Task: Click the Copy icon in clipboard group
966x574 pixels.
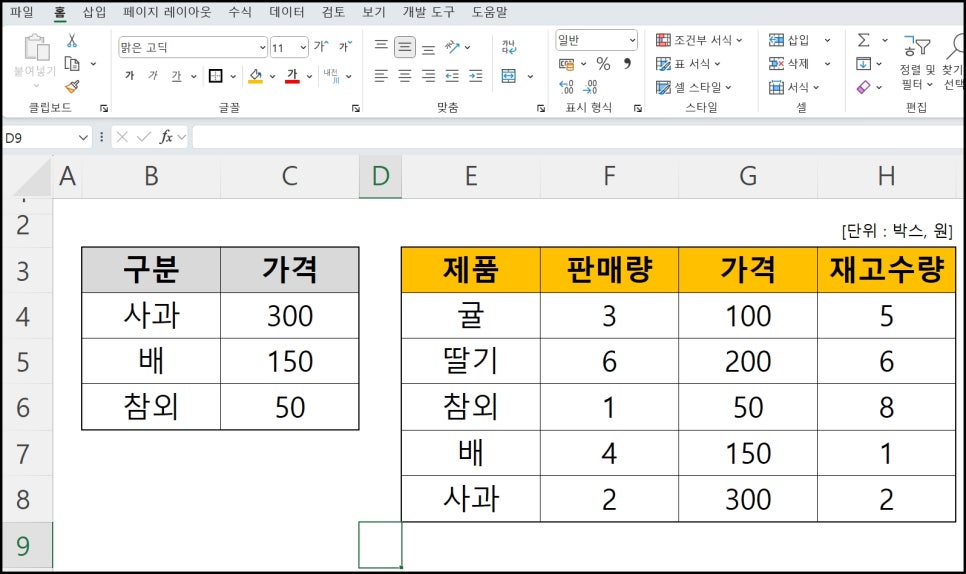Action: (x=72, y=63)
